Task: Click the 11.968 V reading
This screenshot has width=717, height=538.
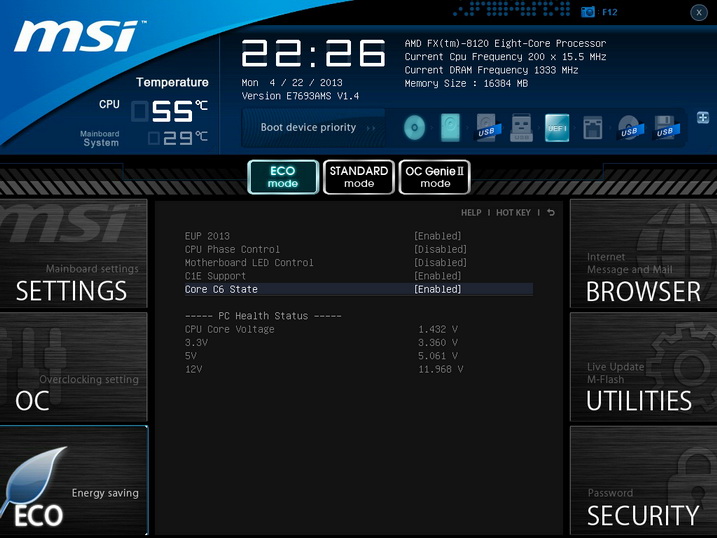Action: (x=441, y=369)
